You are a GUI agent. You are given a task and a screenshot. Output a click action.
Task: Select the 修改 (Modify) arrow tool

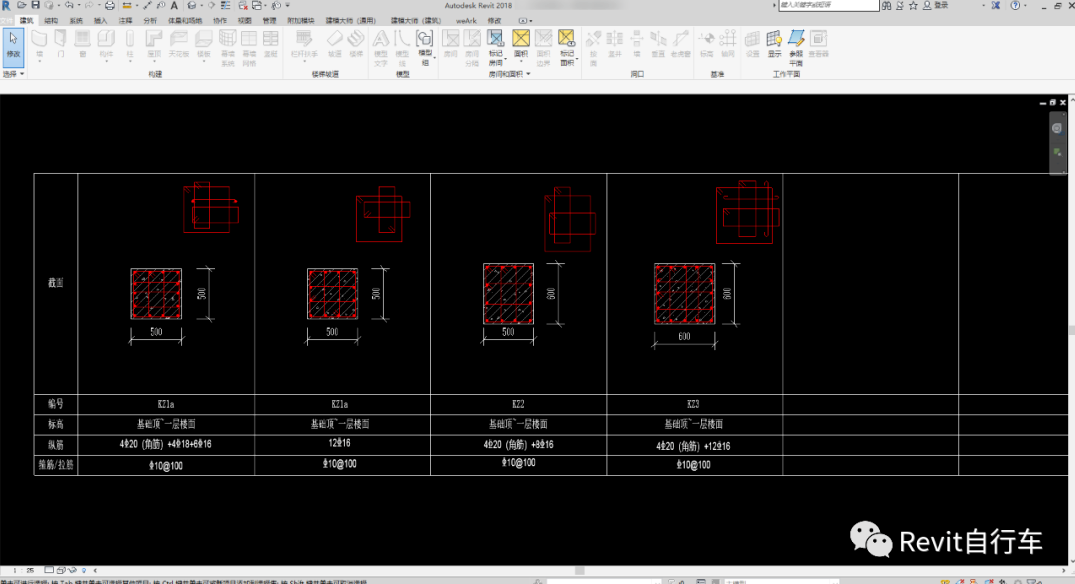click(x=13, y=45)
